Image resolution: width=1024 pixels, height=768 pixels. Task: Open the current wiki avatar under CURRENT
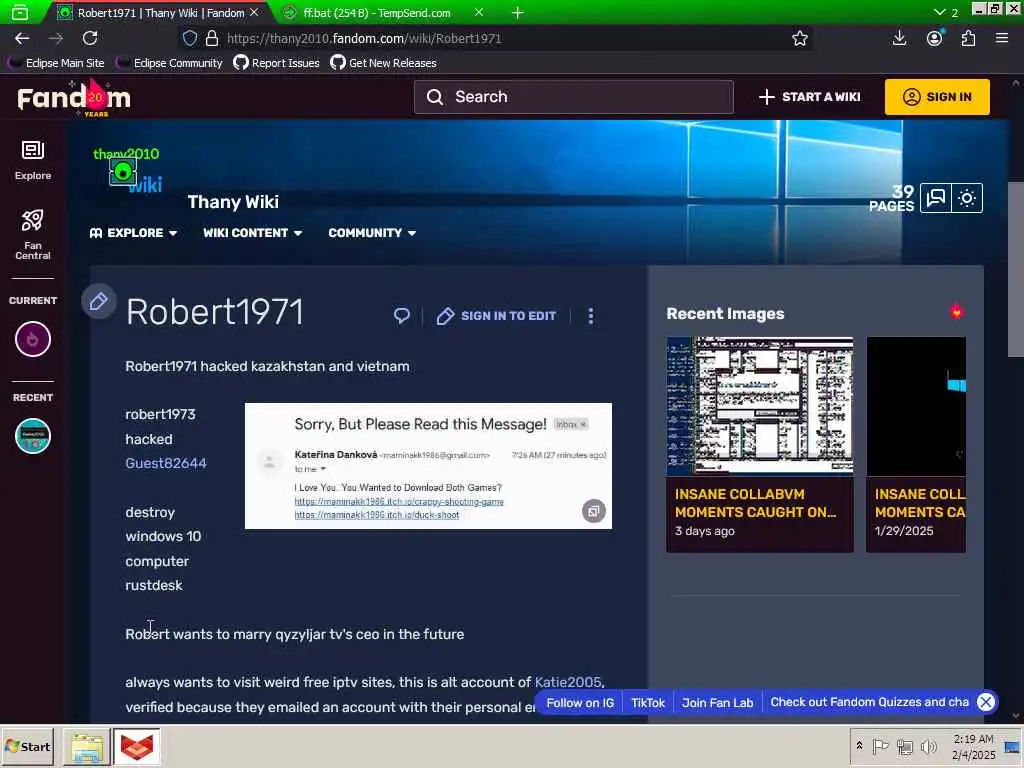(x=33, y=339)
